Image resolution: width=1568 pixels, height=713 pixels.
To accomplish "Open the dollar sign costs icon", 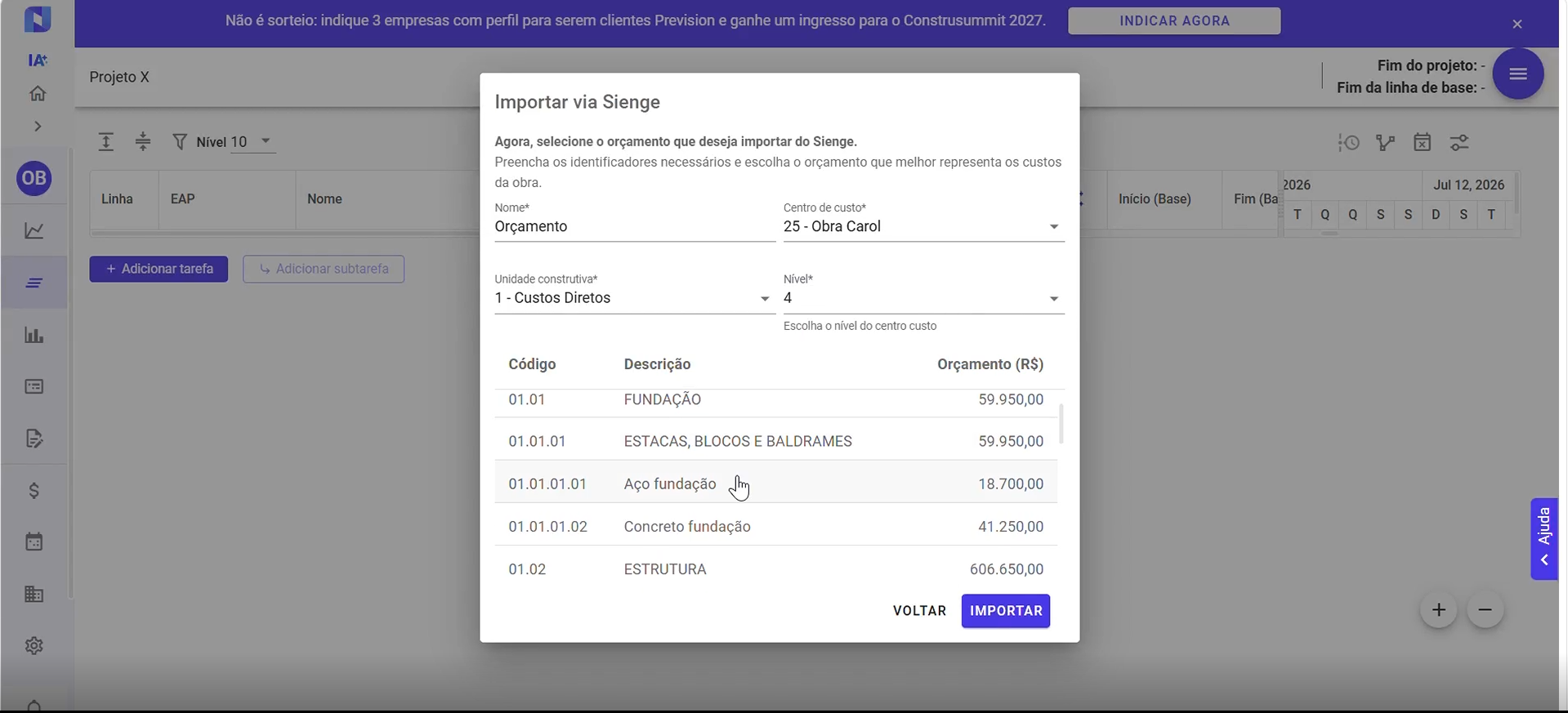I will [34, 490].
